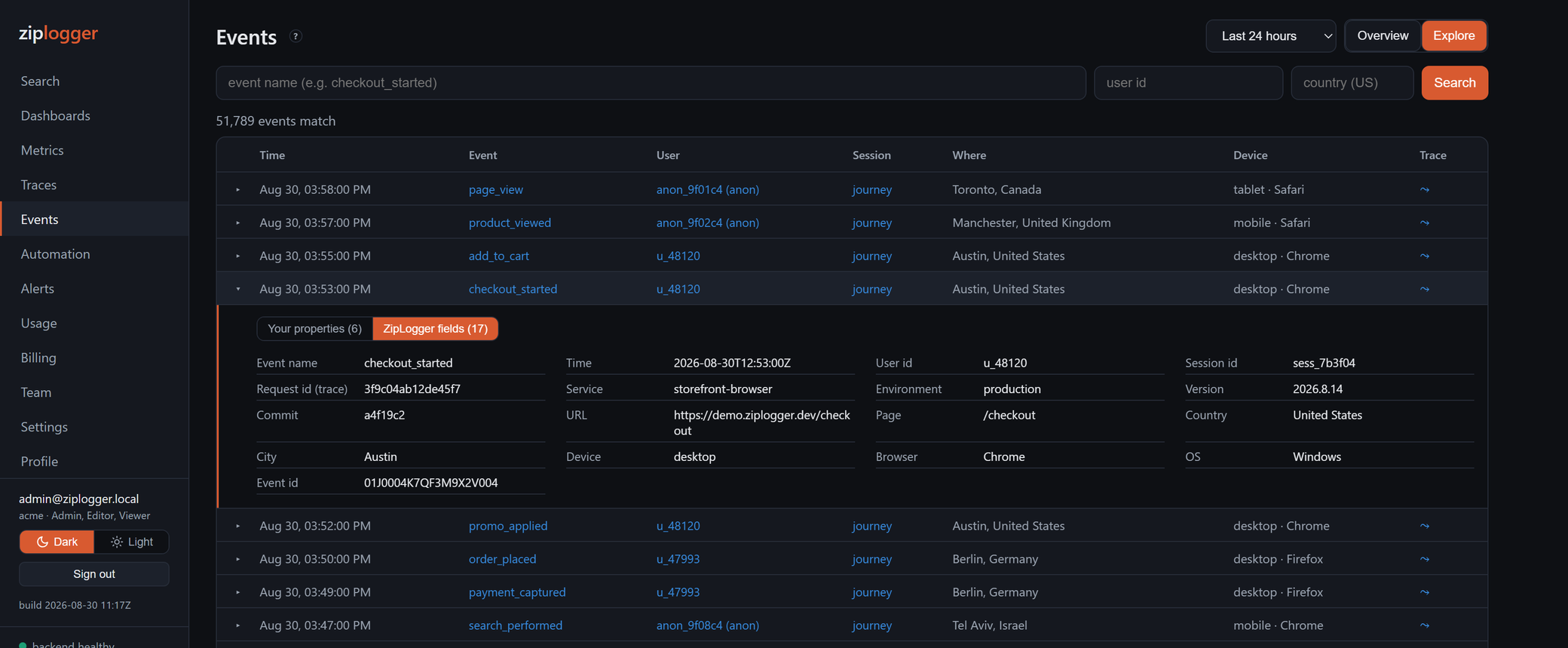Click the orange Search button
This screenshot has width=1568, height=648.
pos(1454,82)
